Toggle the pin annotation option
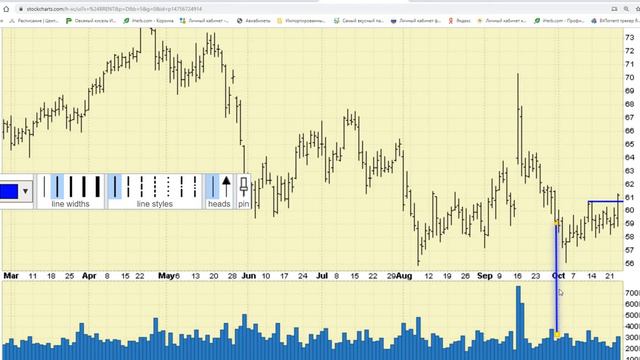This screenshot has width=640, height=360. click(x=244, y=187)
